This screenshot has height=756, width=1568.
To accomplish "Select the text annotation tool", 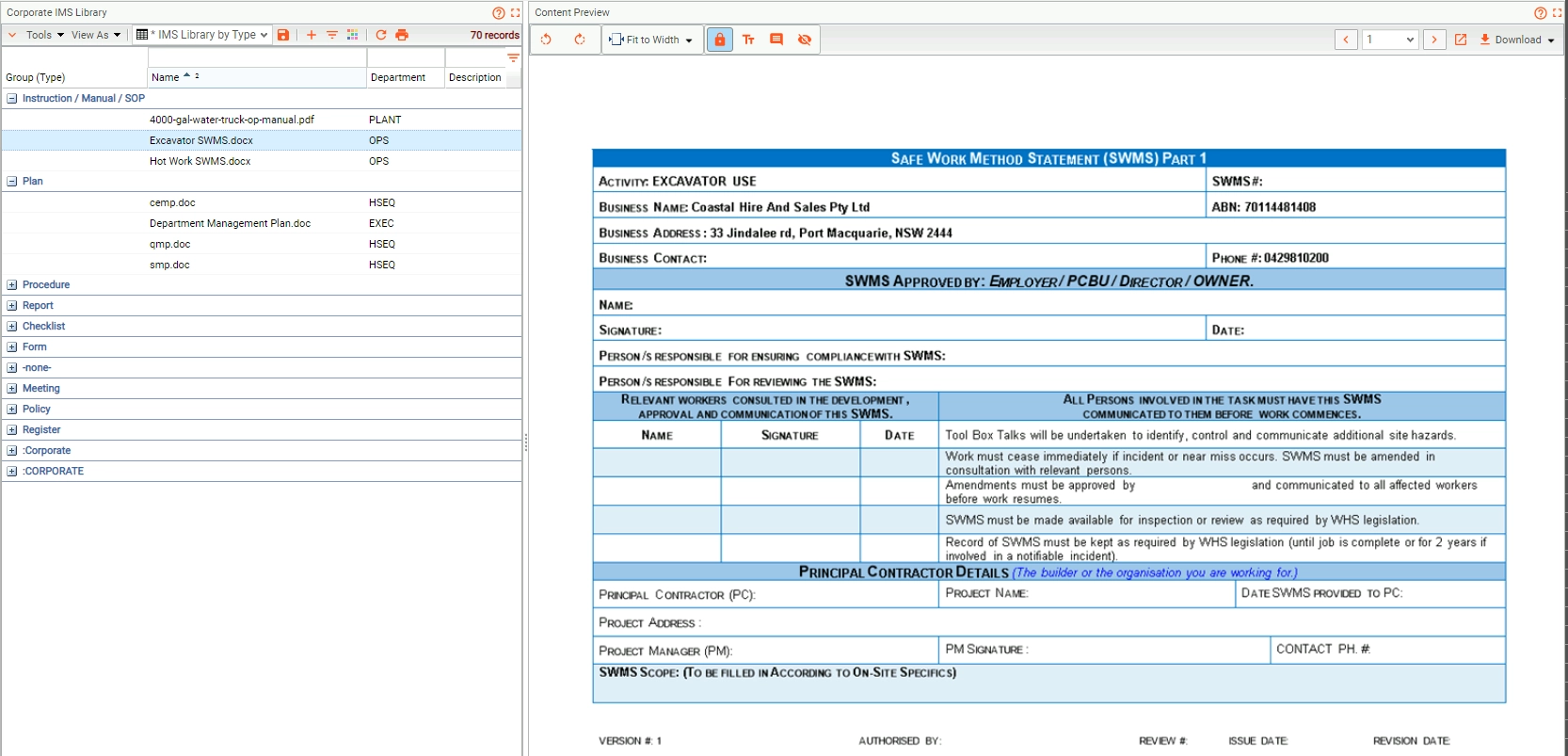I will click(x=748, y=40).
